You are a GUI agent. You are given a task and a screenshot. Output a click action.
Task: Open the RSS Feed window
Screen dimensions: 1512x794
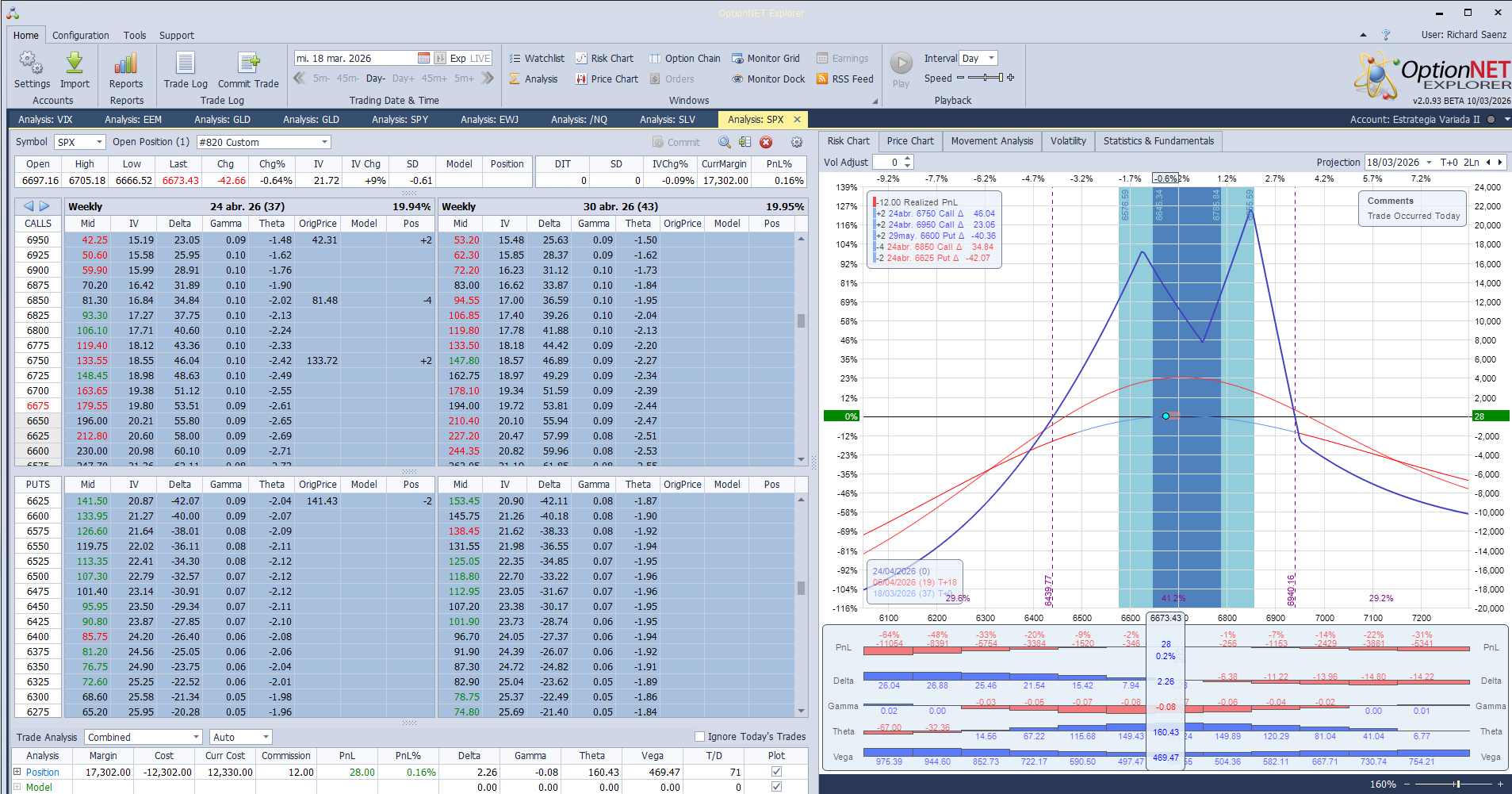tap(845, 79)
